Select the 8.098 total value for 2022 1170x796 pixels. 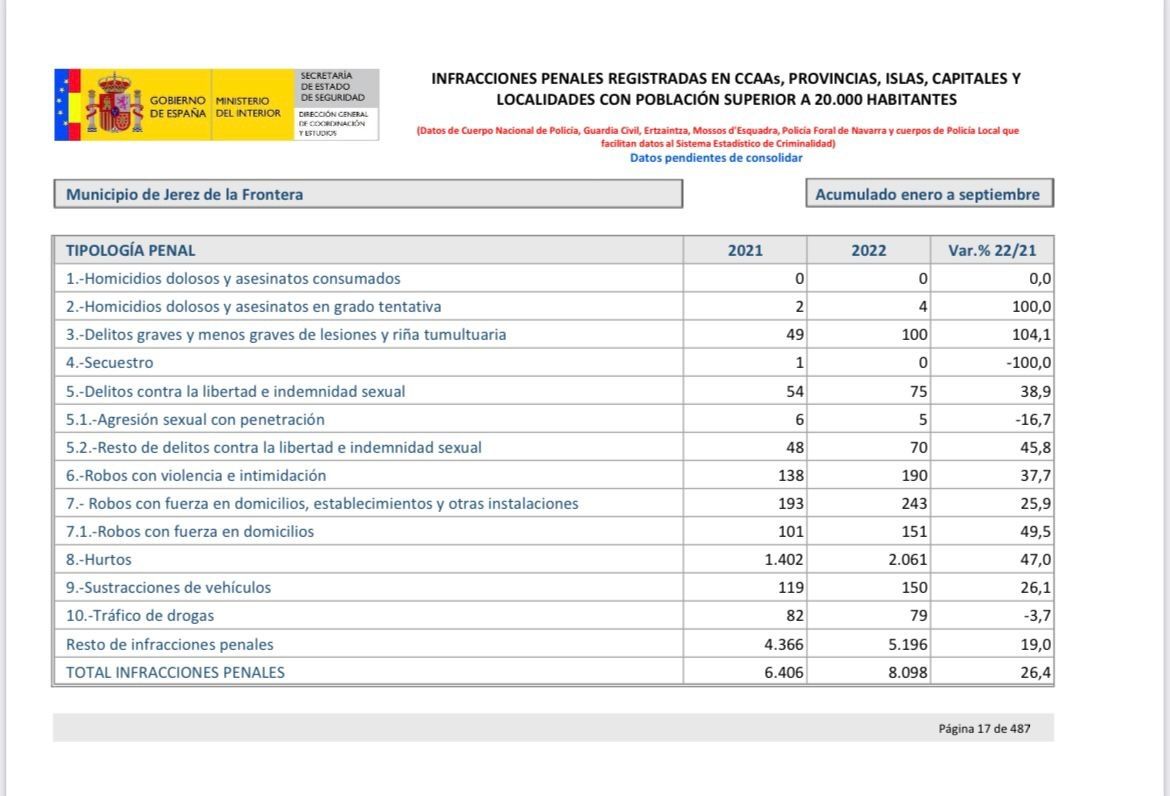pos(907,672)
